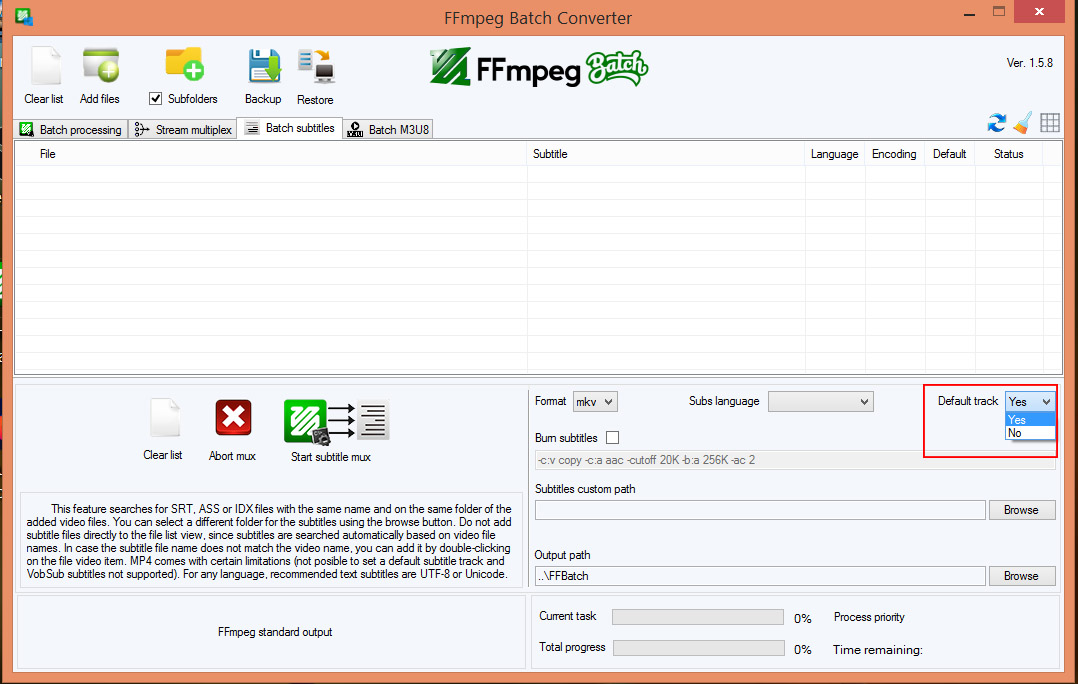This screenshot has width=1078, height=684.
Task: Select the Batch subtitles tab
Action: (x=290, y=128)
